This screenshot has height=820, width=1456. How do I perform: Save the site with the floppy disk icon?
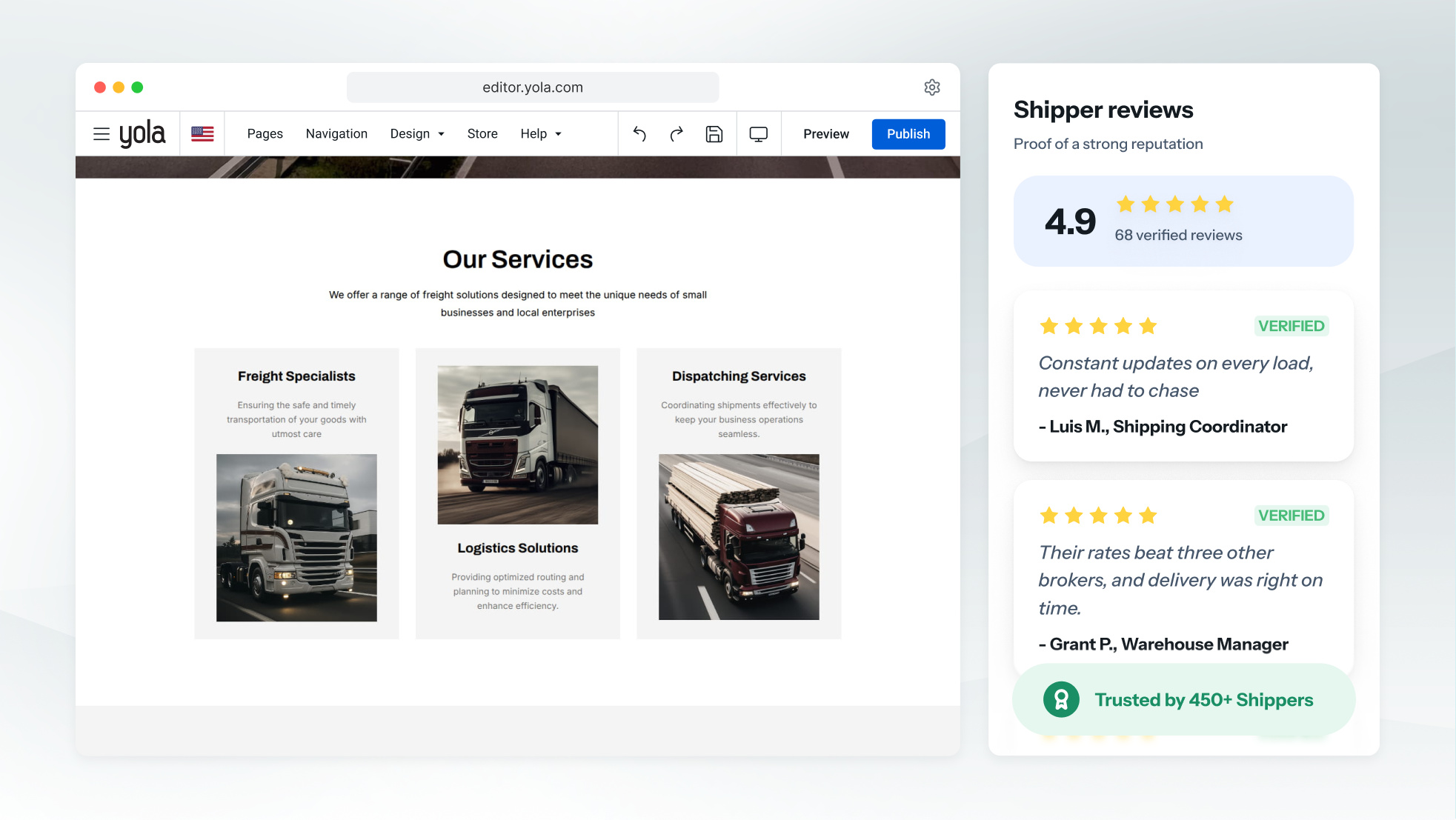pyautogui.click(x=714, y=134)
